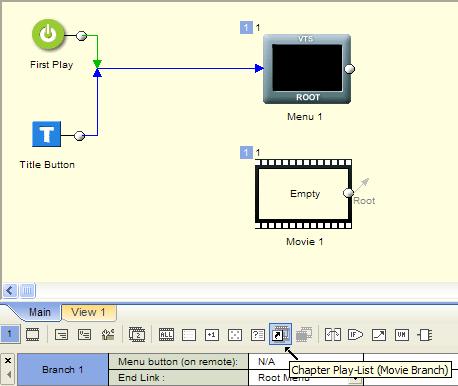The width and height of the screenshot is (458, 386).
Task: Click the ALL play-list toolbar icon
Action: [166, 334]
